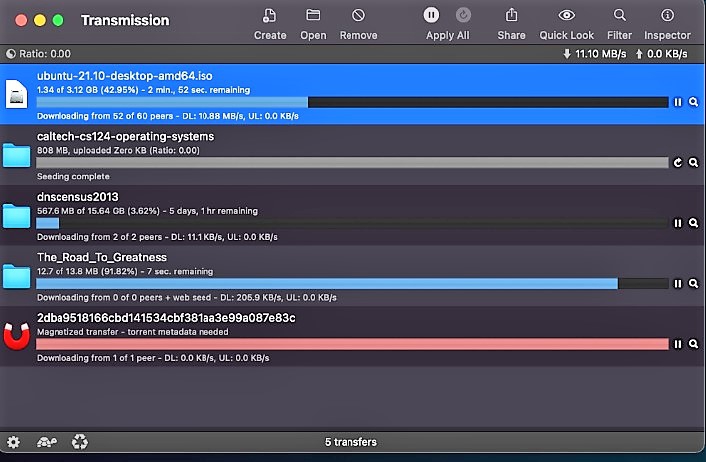Reveal caltech-cs124 folder in Finder
This screenshot has height=462, width=706.
tap(693, 163)
